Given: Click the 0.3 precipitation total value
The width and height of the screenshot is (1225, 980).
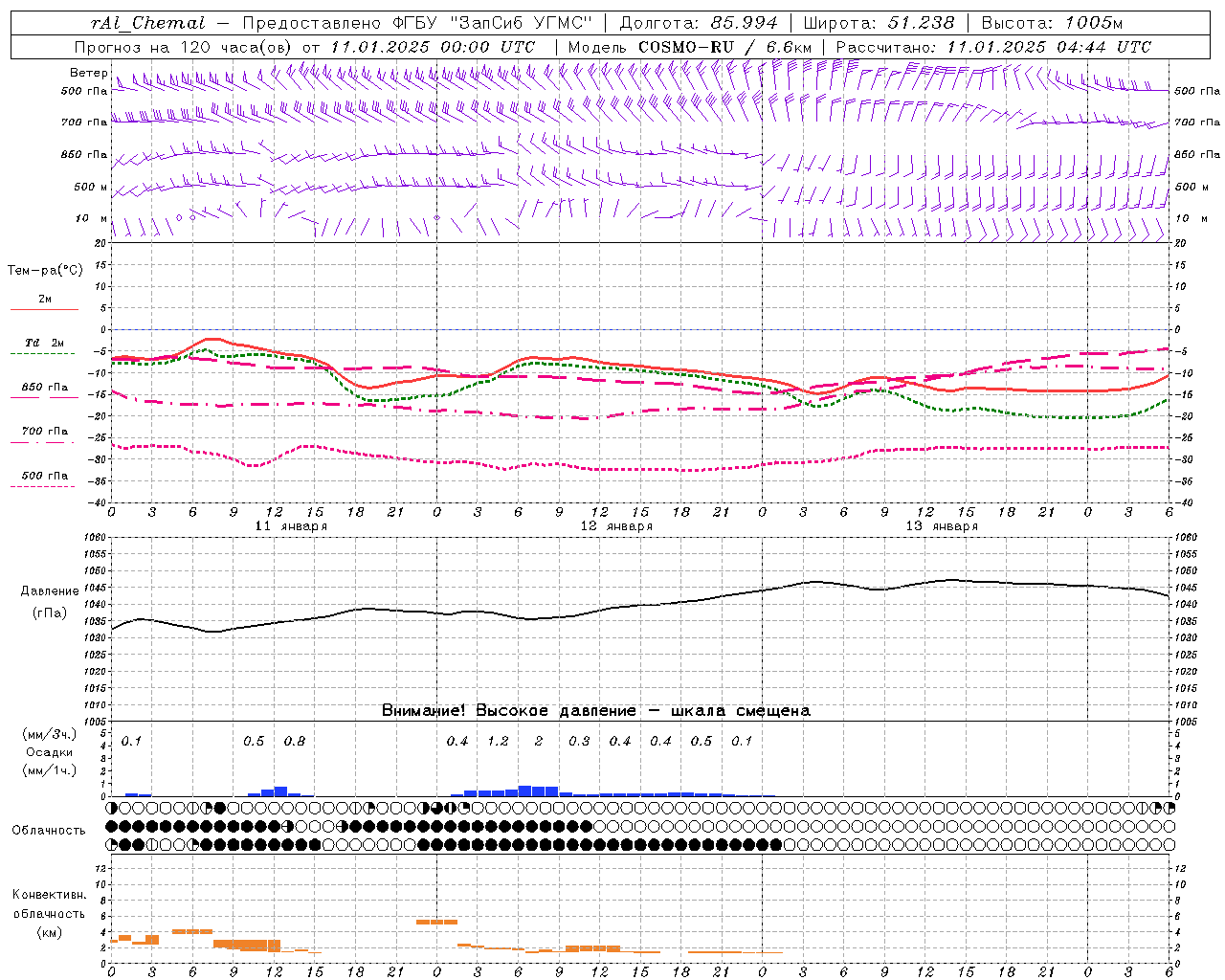Looking at the screenshot, I should pyautogui.click(x=579, y=741).
